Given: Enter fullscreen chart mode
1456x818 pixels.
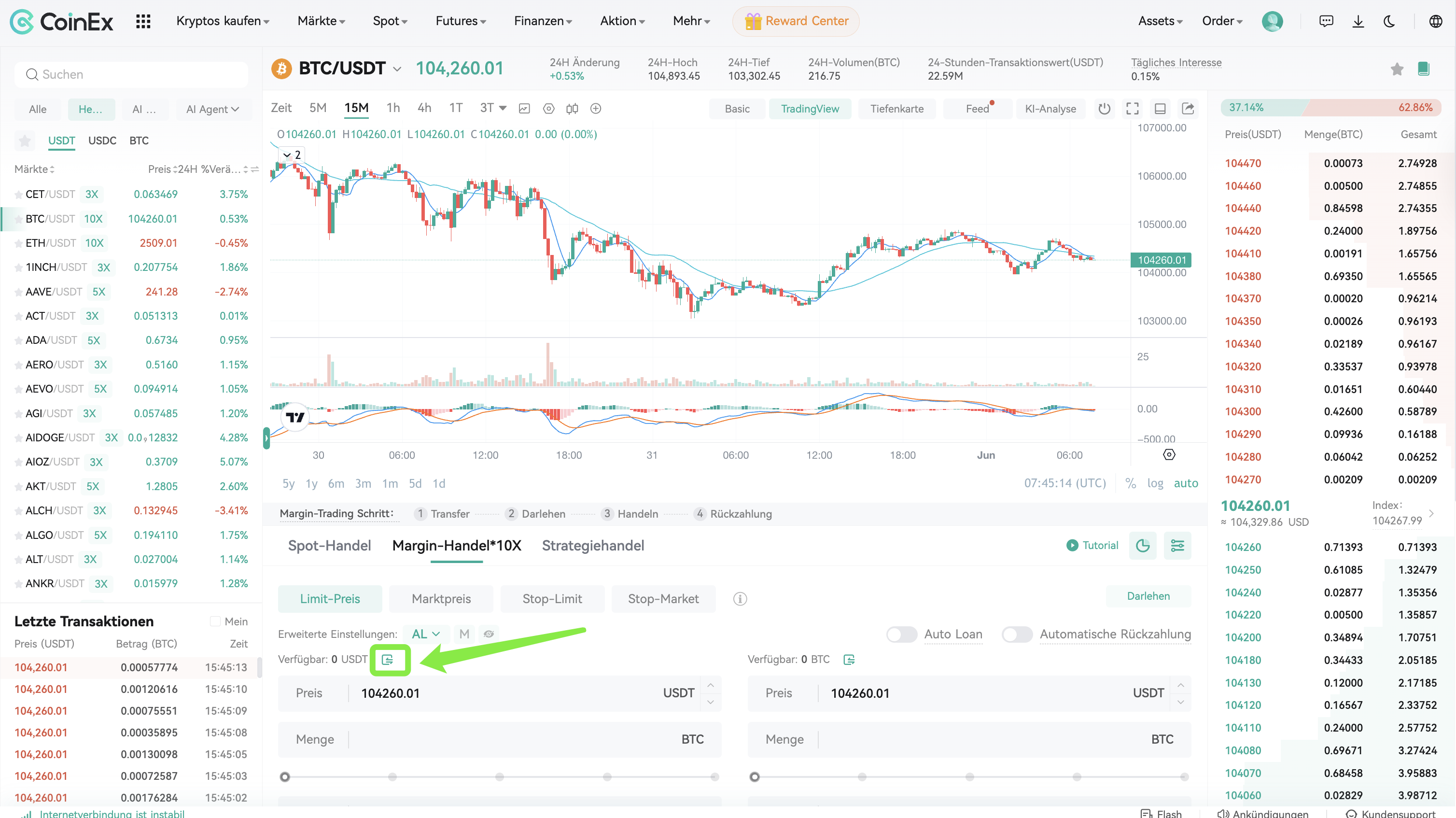Looking at the screenshot, I should (1132, 109).
